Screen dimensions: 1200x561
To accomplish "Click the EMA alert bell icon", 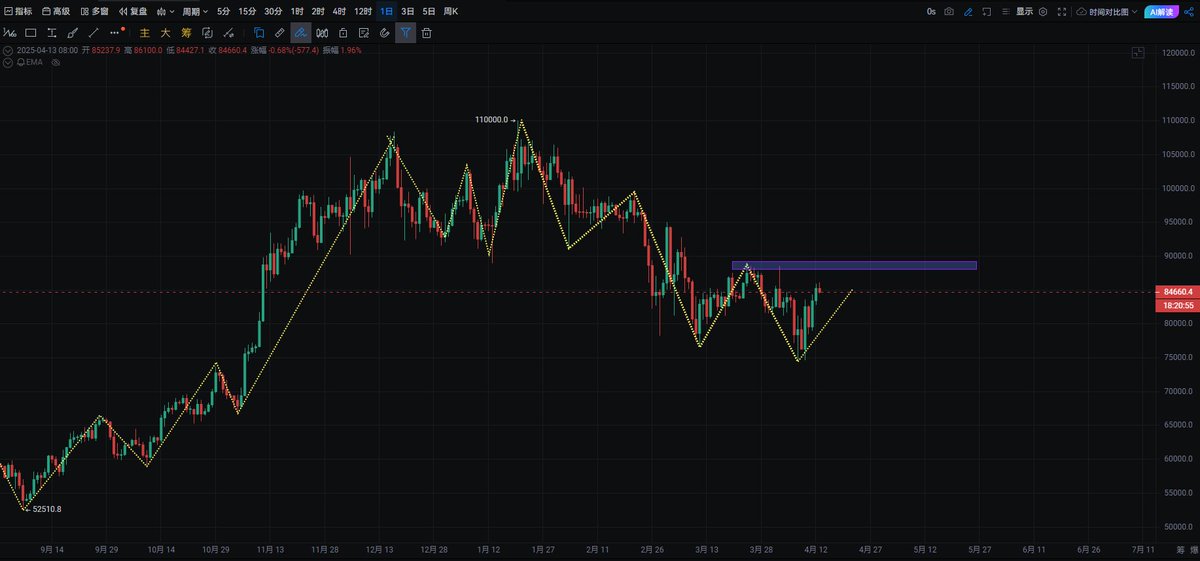I will pos(20,61).
